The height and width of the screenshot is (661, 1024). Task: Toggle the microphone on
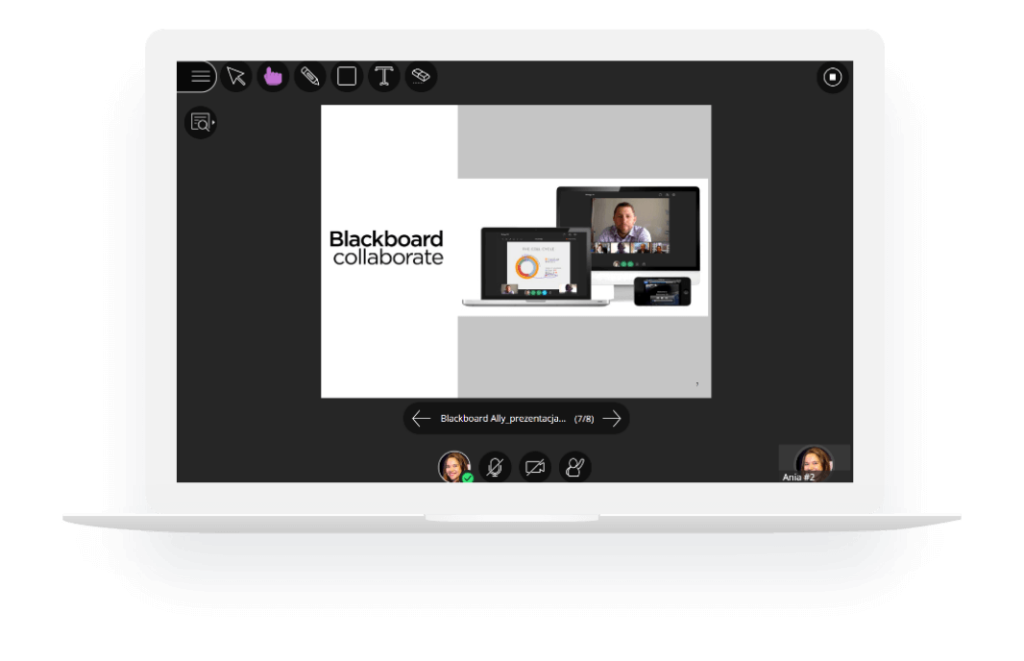[495, 466]
